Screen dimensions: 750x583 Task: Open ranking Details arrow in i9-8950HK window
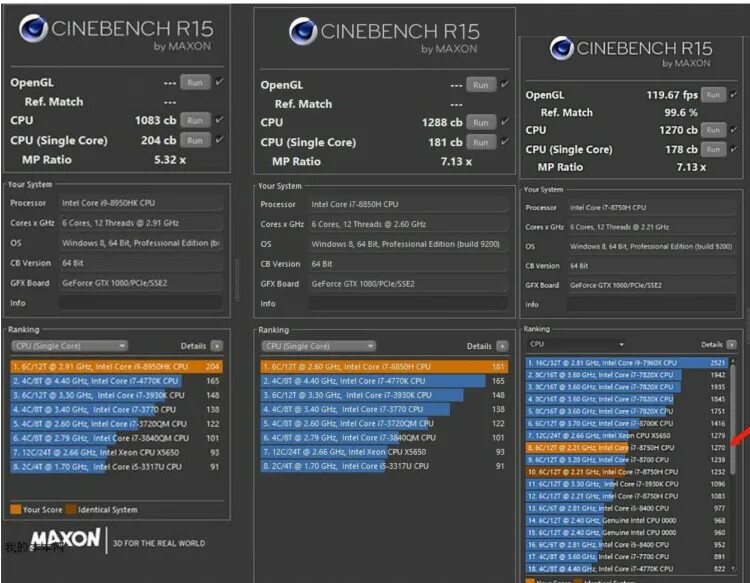click(x=217, y=346)
